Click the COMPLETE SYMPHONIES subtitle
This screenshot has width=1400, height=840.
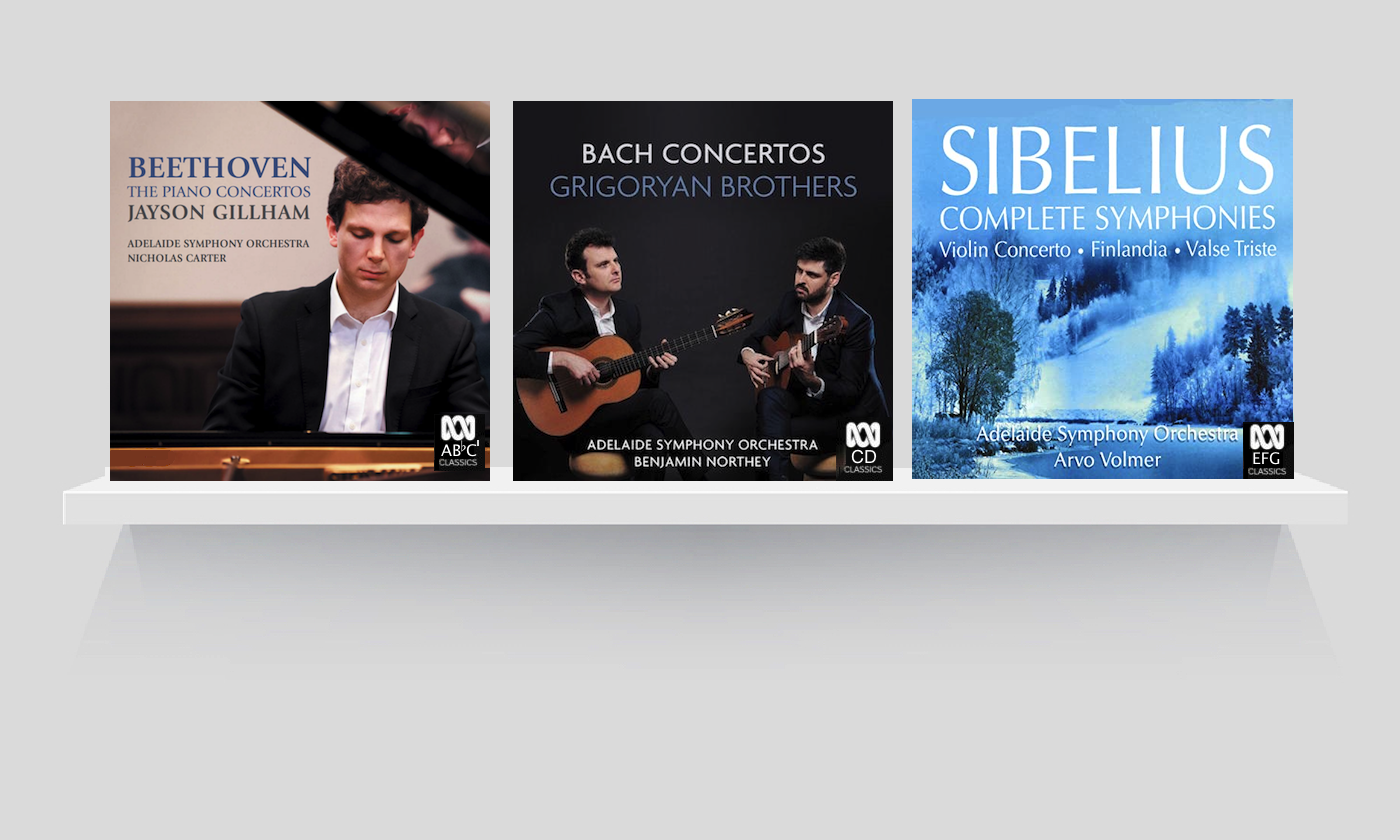1107,218
